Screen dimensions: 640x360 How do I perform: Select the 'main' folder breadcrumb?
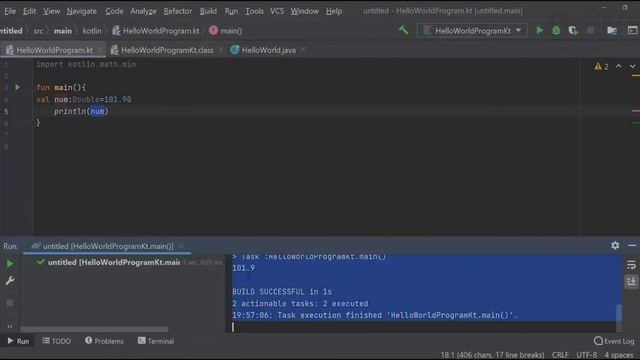62,31
